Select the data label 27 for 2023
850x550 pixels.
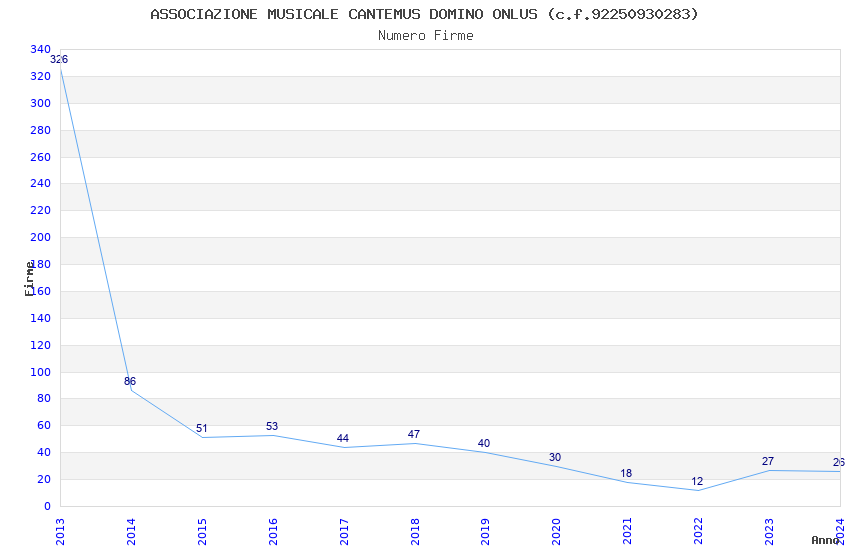[768, 462]
